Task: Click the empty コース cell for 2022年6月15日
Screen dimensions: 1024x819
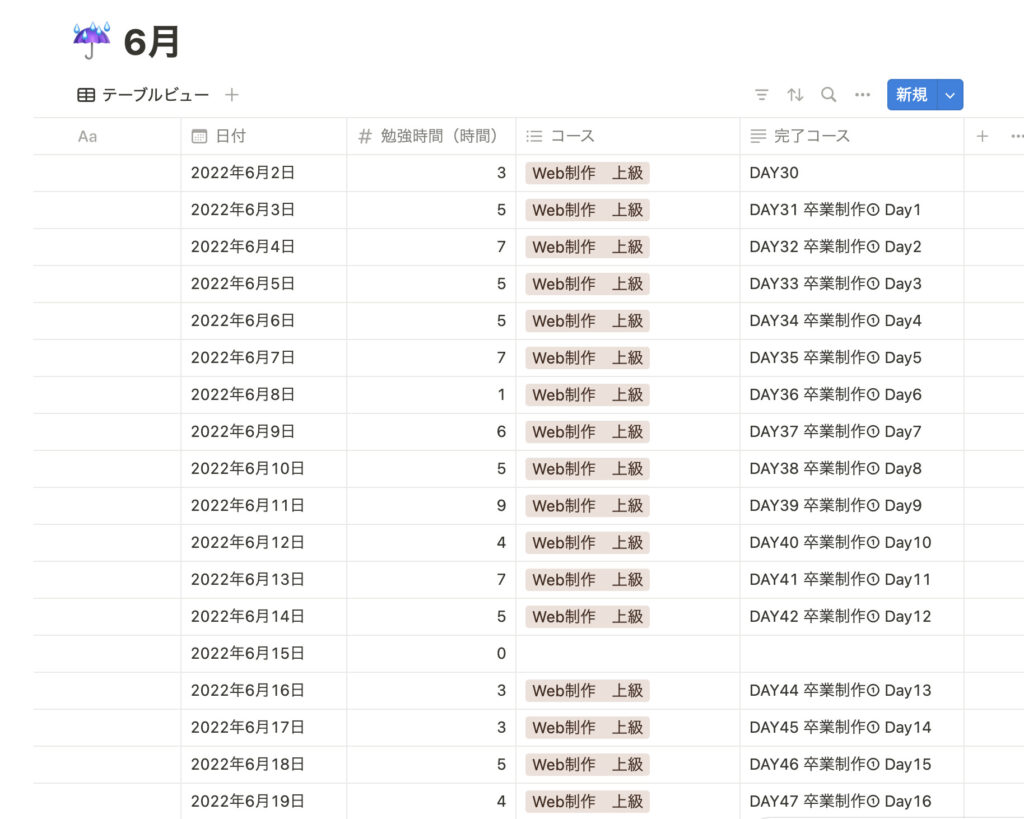Action: coord(627,654)
